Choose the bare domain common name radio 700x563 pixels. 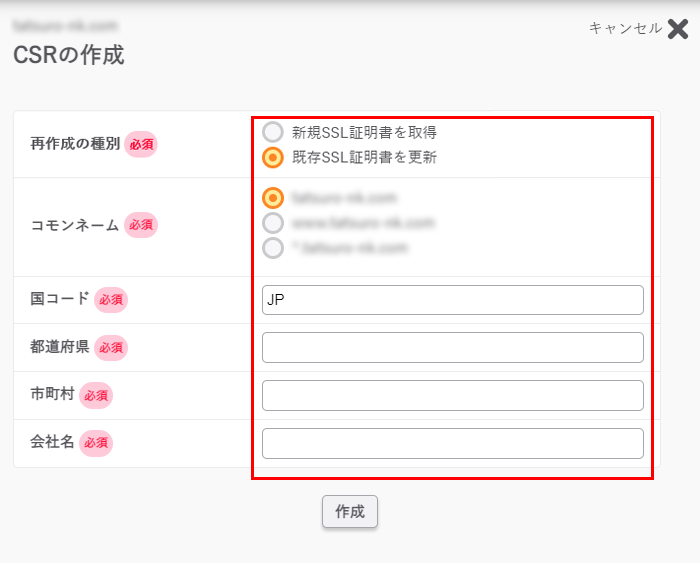(x=273, y=198)
